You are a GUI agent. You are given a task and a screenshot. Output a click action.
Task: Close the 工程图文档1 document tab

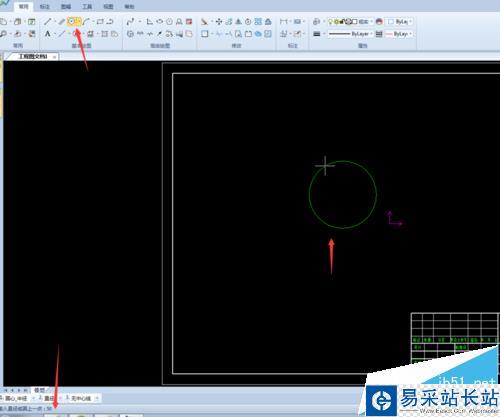54,57
